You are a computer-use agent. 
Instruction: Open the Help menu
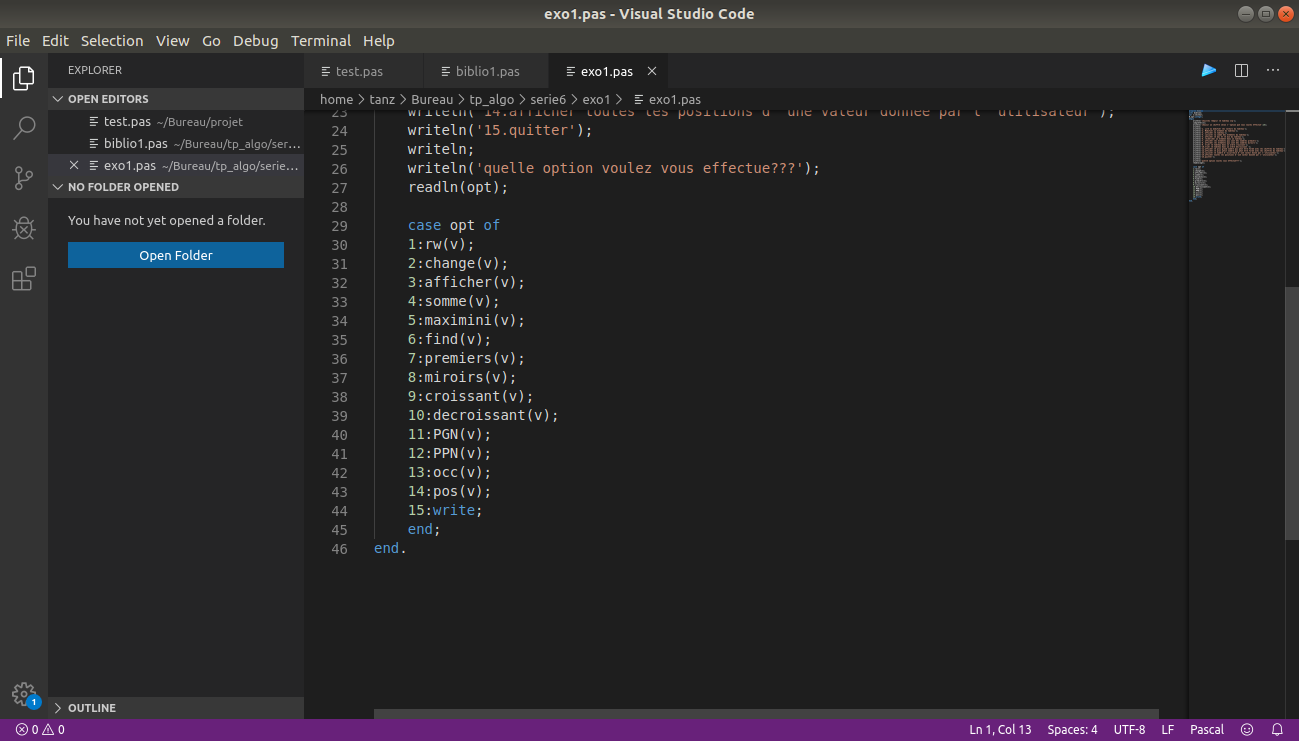(x=379, y=41)
